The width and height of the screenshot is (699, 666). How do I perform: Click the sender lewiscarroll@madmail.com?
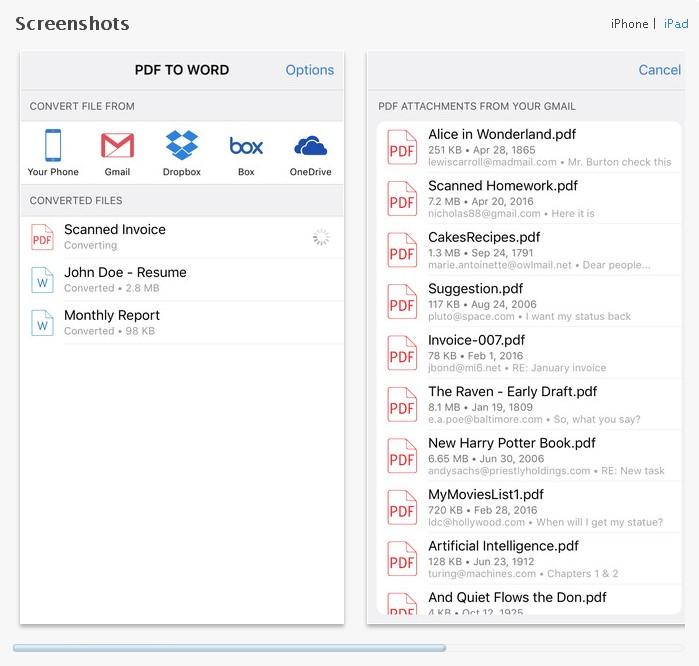click(x=492, y=162)
